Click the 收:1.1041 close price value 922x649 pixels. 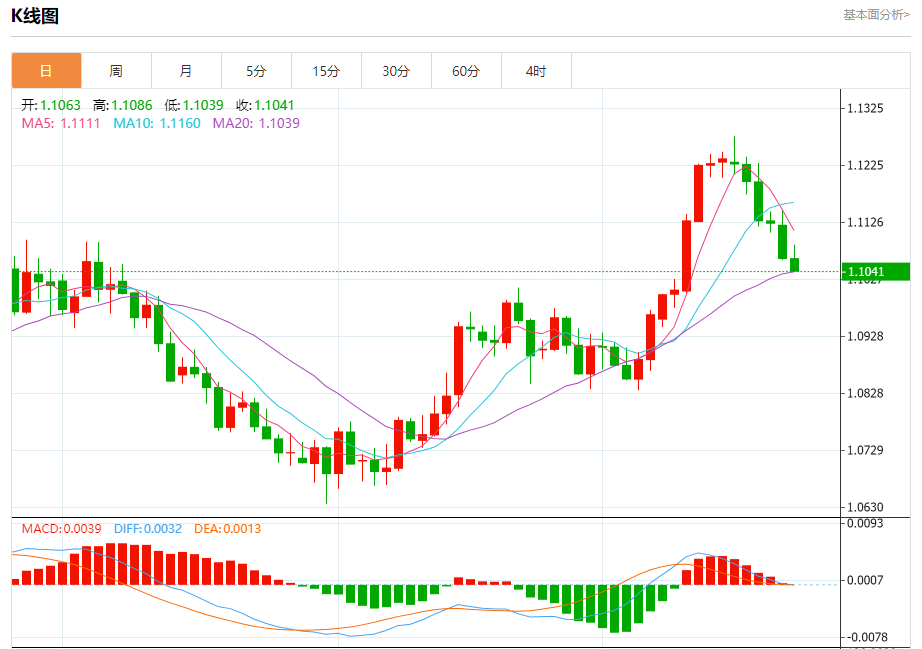click(265, 105)
